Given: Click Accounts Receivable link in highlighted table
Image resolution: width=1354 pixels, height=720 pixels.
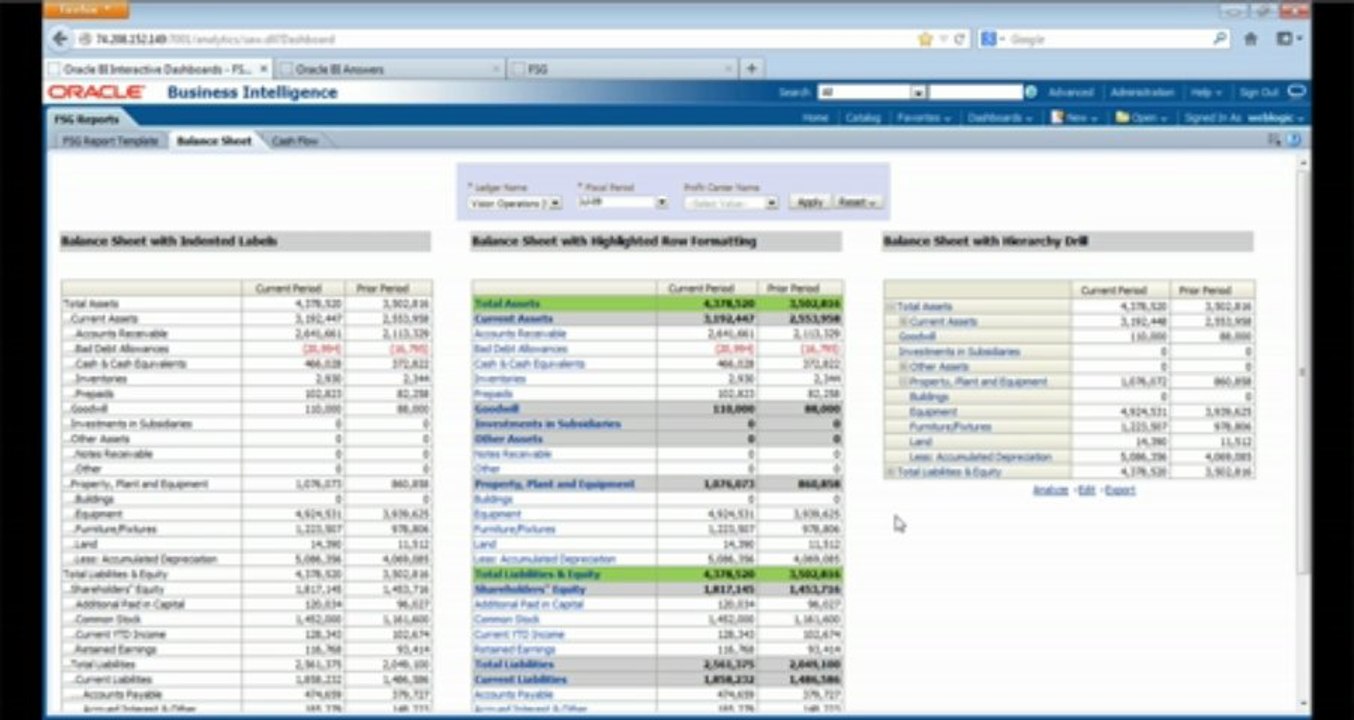Looking at the screenshot, I should tap(520, 334).
